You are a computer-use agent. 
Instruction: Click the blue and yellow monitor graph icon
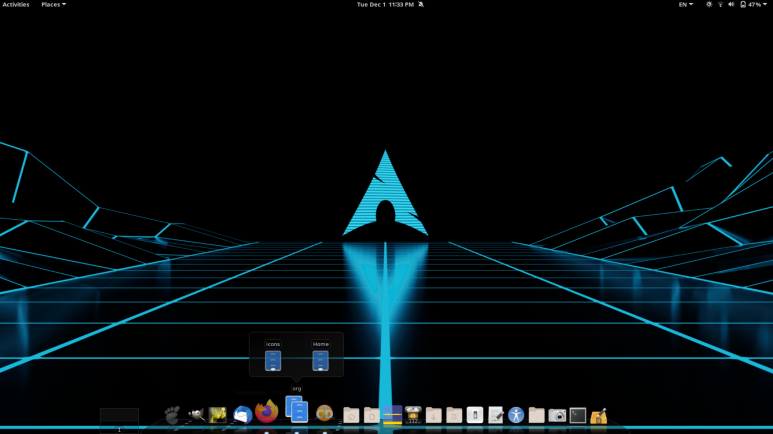tap(392, 415)
